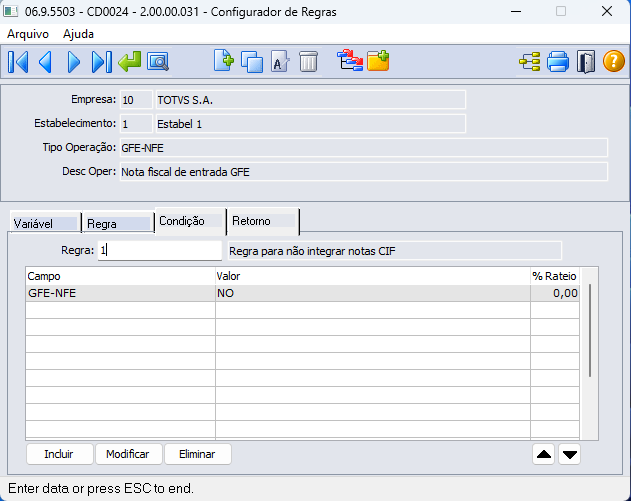Go to the next record
This screenshot has width=631, height=501.
[x=74, y=62]
